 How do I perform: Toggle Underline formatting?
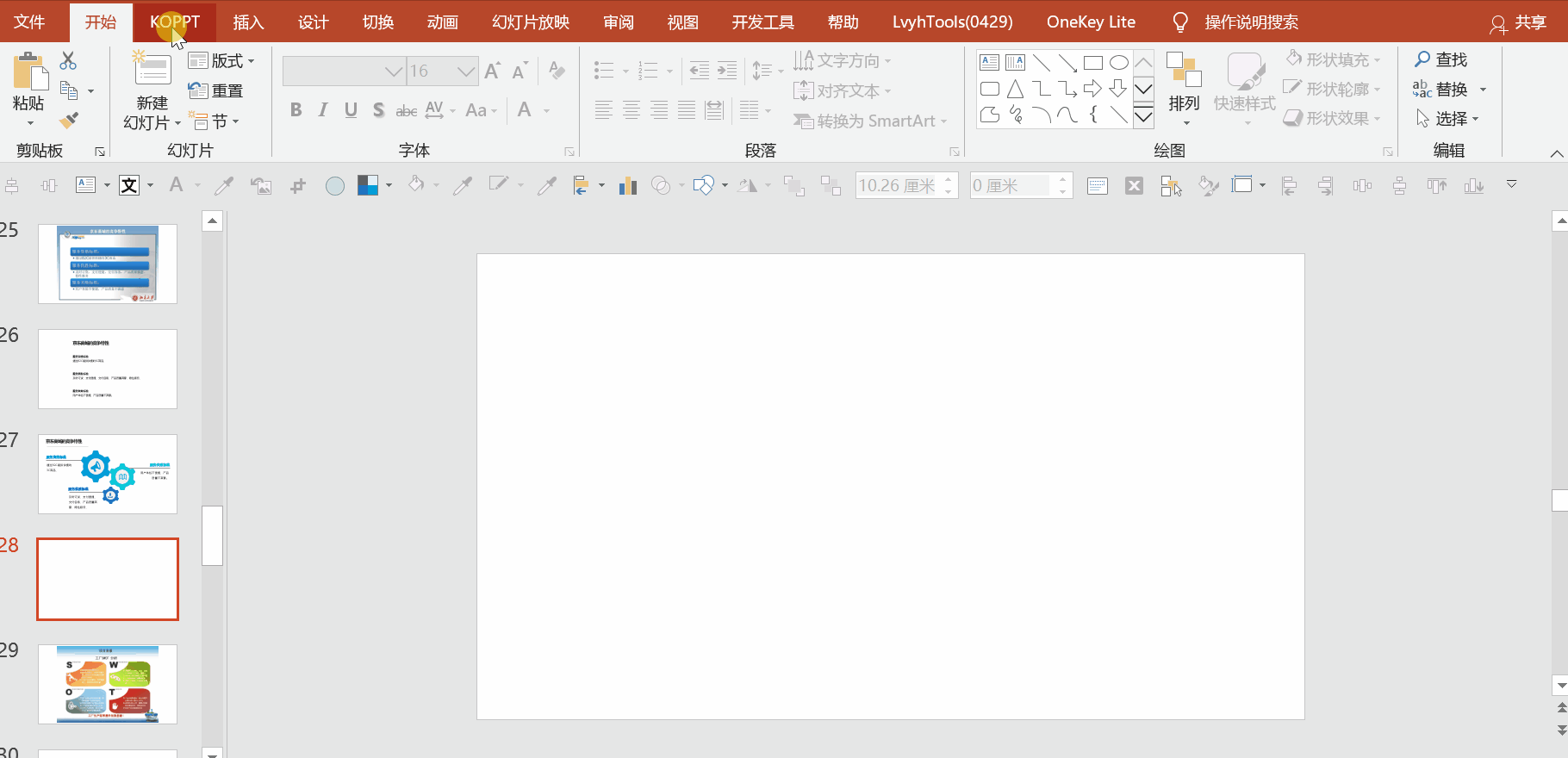(x=351, y=110)
